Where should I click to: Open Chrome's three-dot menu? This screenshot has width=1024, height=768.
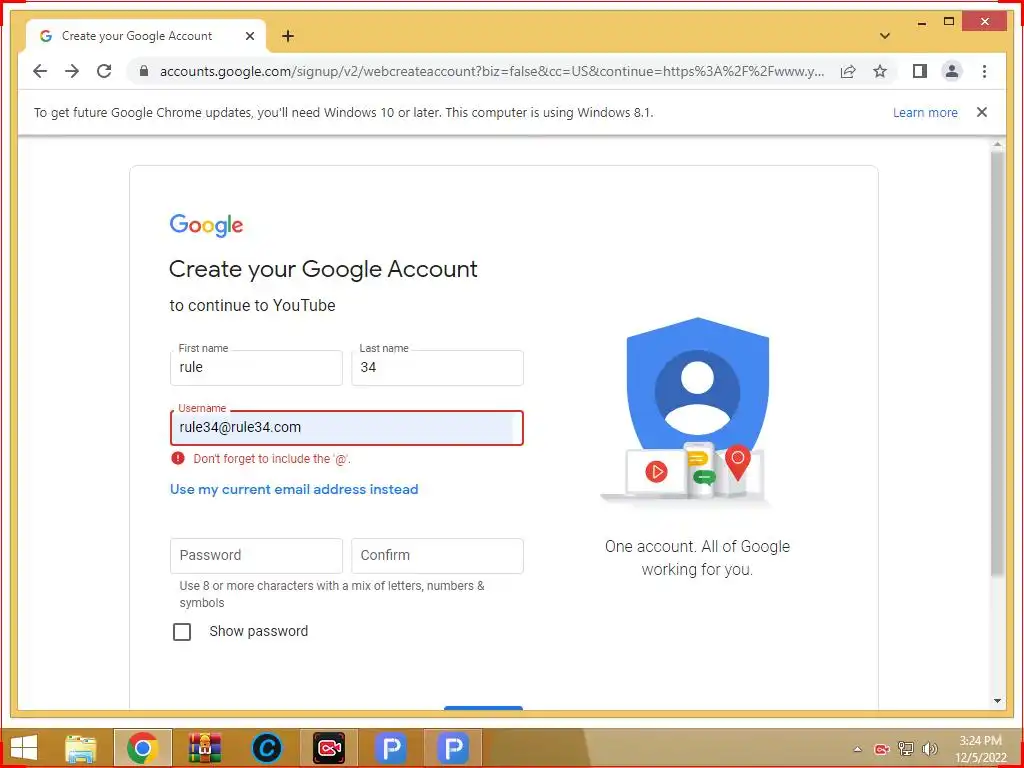click(984, 71)
